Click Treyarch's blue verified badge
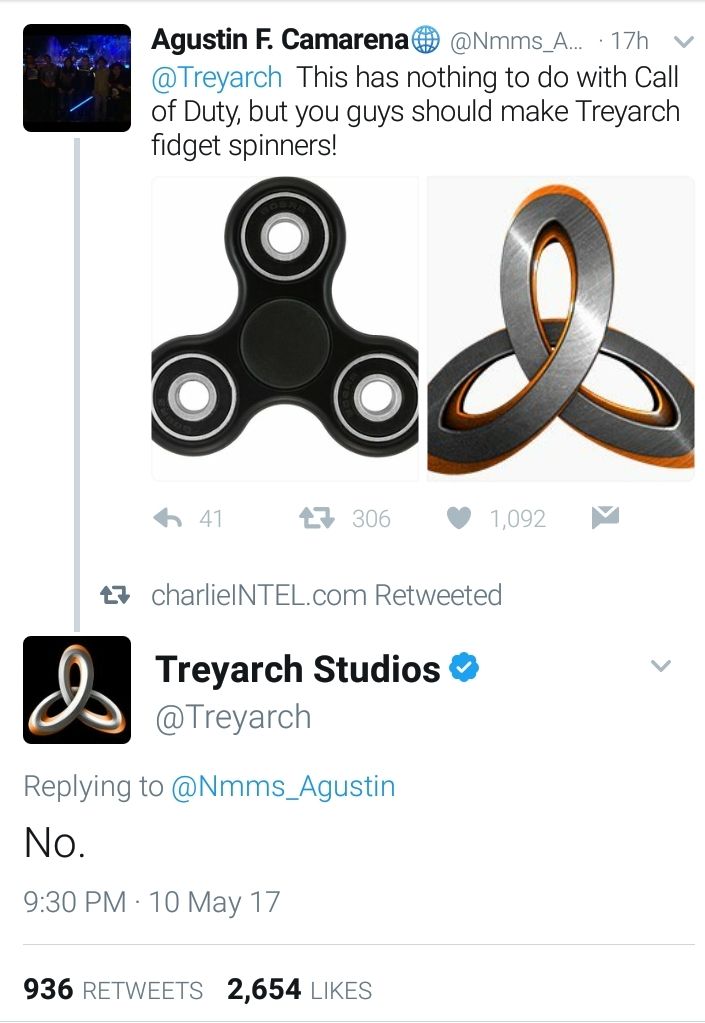The image size is (705, 1023). 462,668
